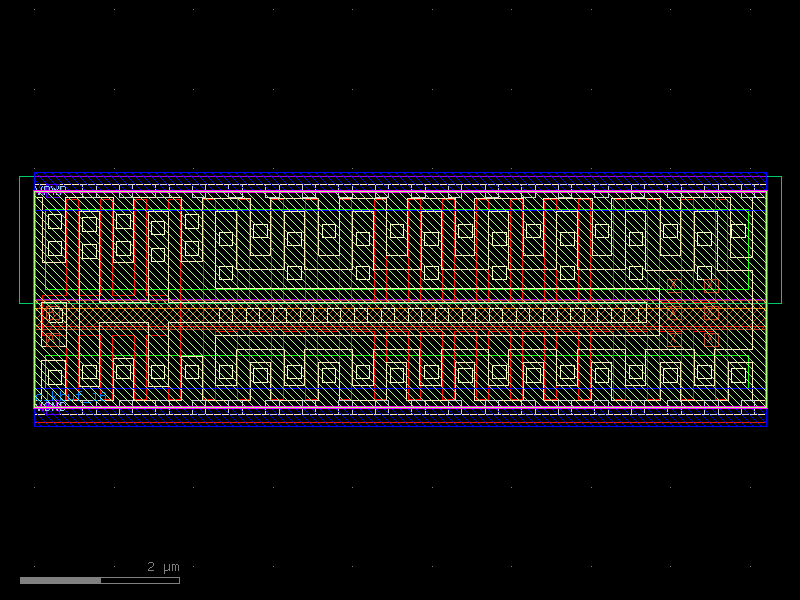Click the orange cross-hatched center strip midpoint
This screenshot has width=800, height=600.
click(x=400, y=315)
